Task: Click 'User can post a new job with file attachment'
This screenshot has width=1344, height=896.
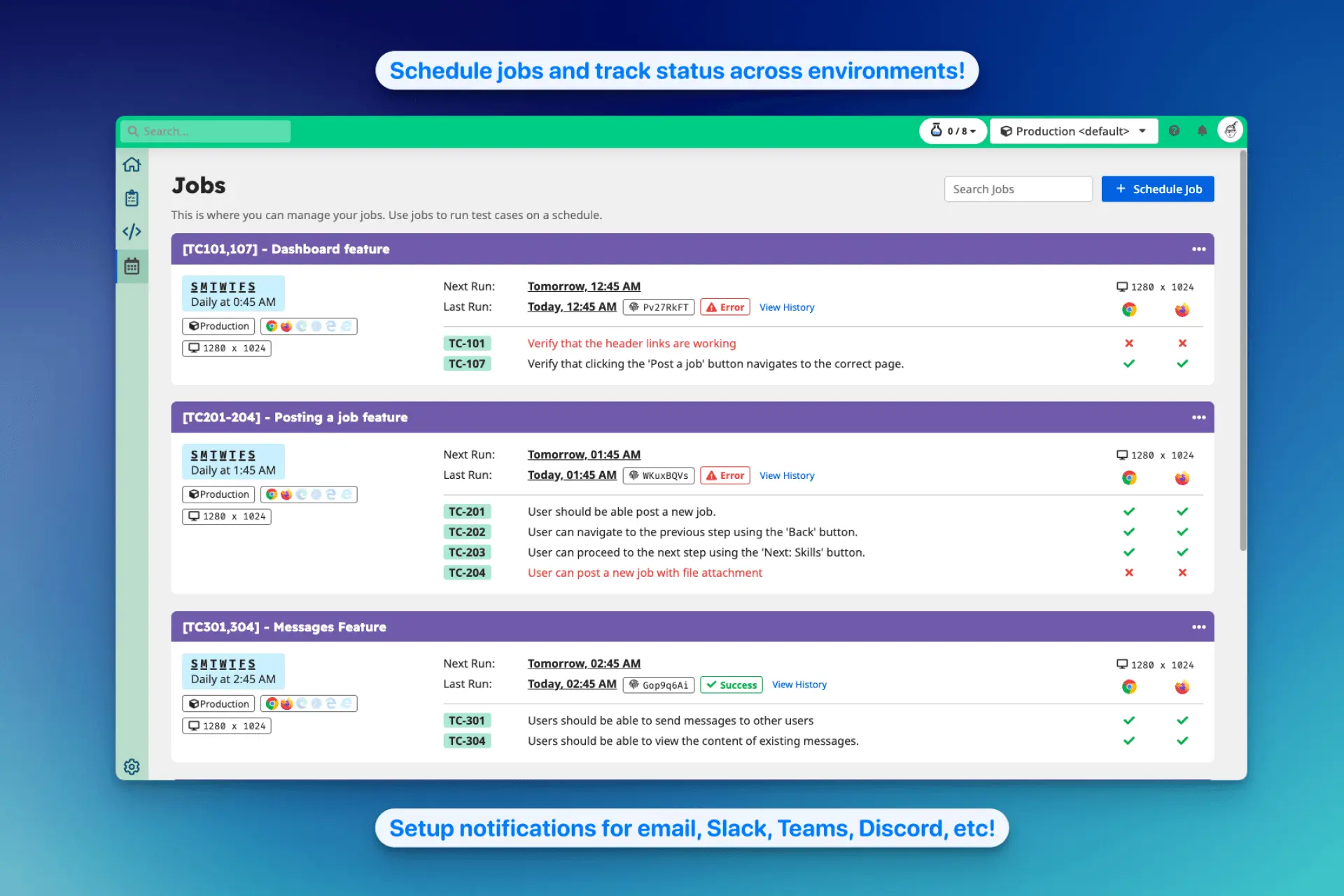Action: [x=645, y=573]
